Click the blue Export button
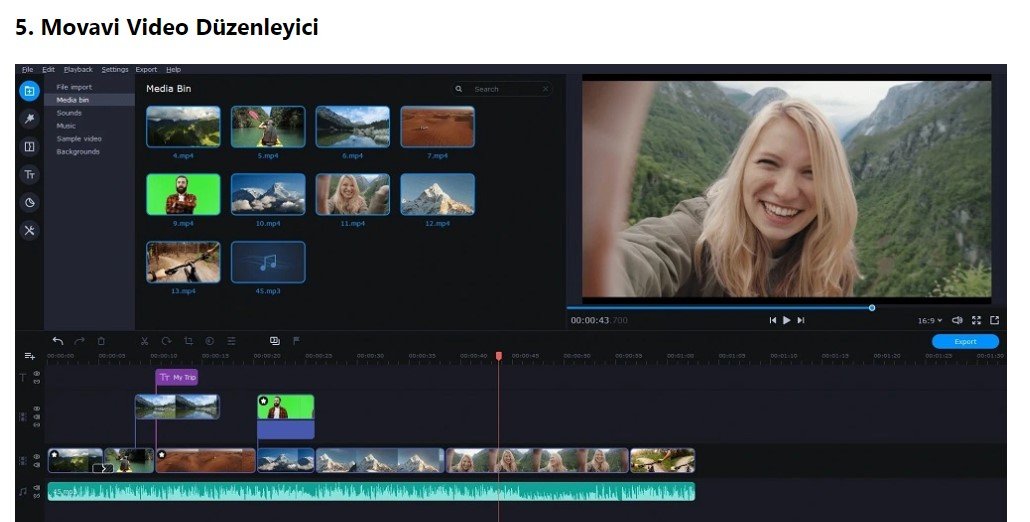Viewport: 1030px width, 522px height. tap(964, 342)
